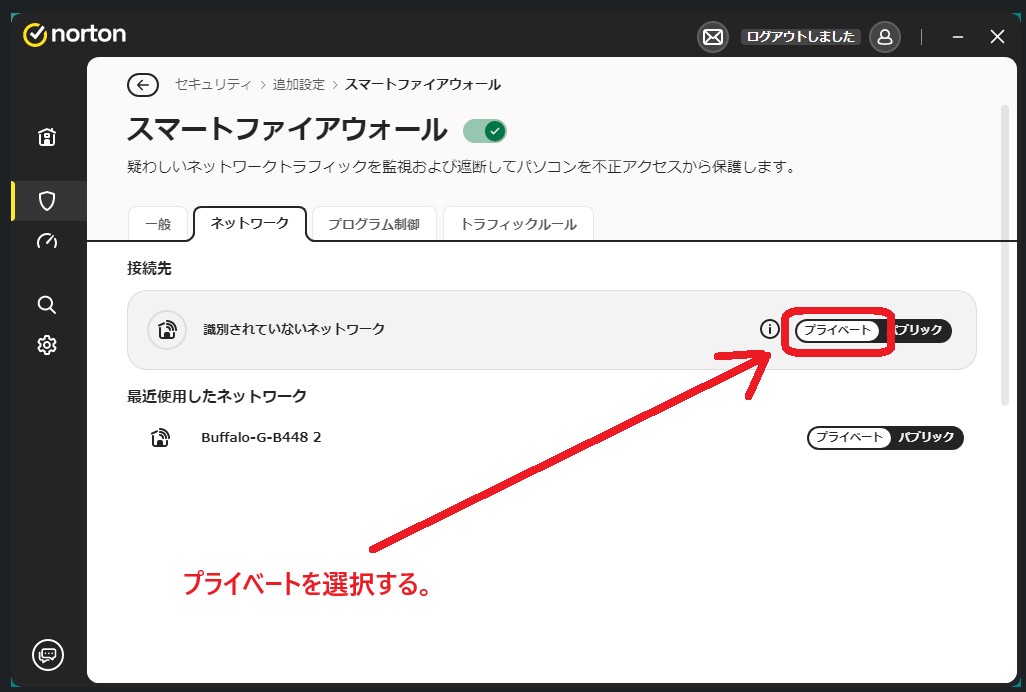Click the セキュリティ breadcrumb link
1026x692 pixels.
(213, 85)
